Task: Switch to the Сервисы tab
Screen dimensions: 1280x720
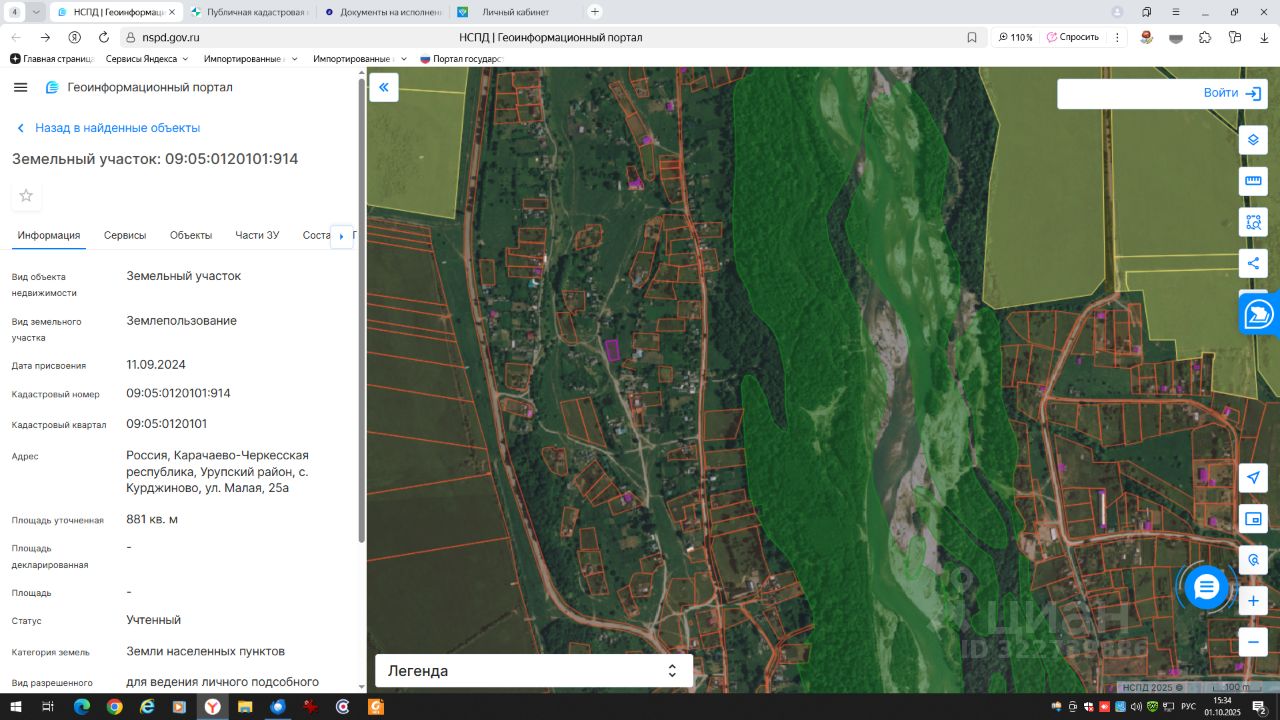Action: [x=125, y=235]
